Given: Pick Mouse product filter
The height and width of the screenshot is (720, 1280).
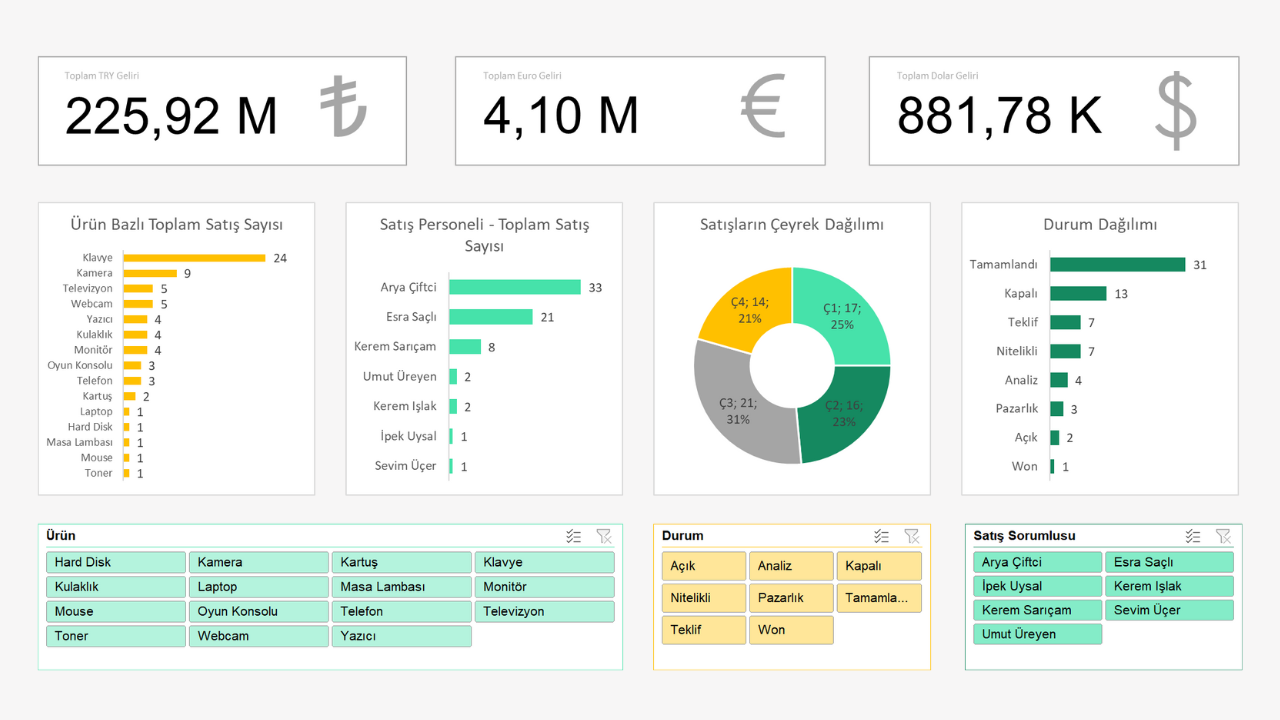Looking at the screenshot, I should pos(116,611).
